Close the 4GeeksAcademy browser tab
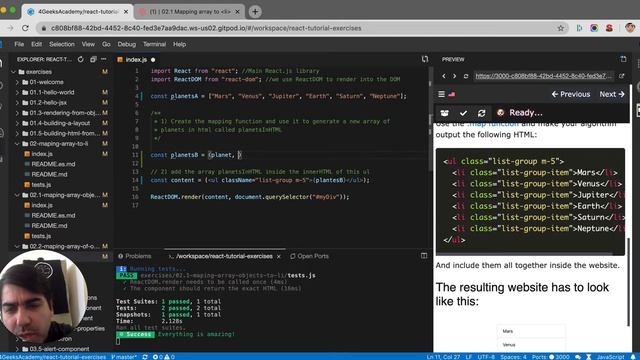Screen dimensions: 640x360 click(126, 12)
